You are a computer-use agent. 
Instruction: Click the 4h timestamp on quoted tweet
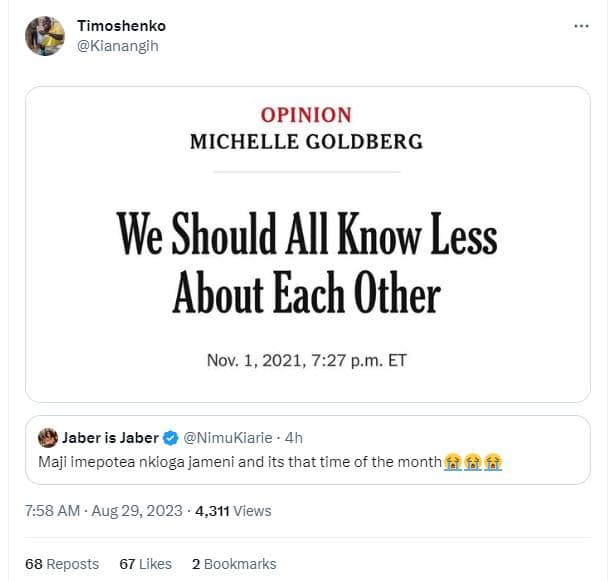[x=294, y=437]
